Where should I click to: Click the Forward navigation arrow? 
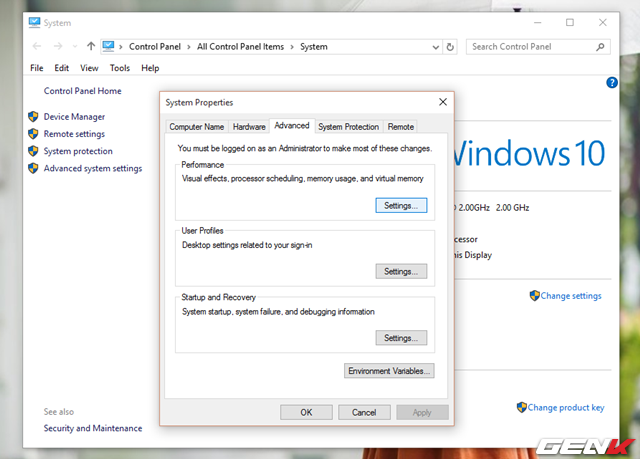[58, 46]
